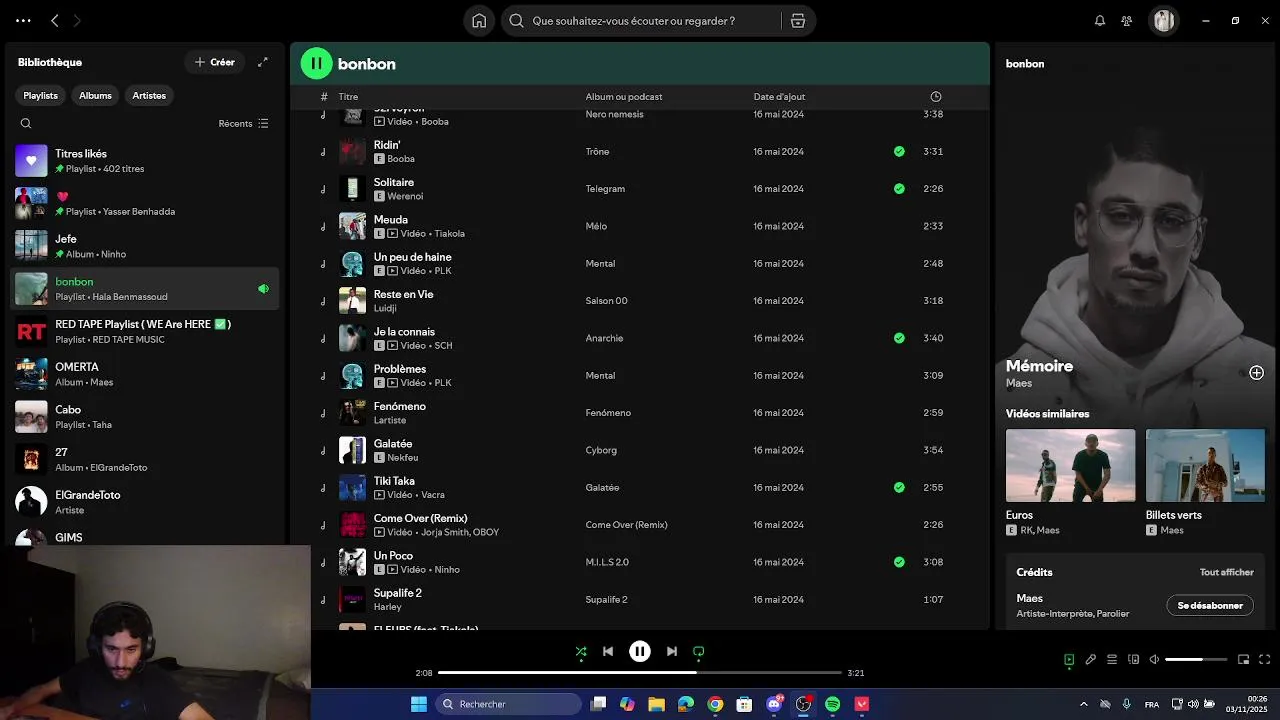The image size is (1280, 720).
Task: Open the Billets verts video thumbnail
Action: 1205,465
